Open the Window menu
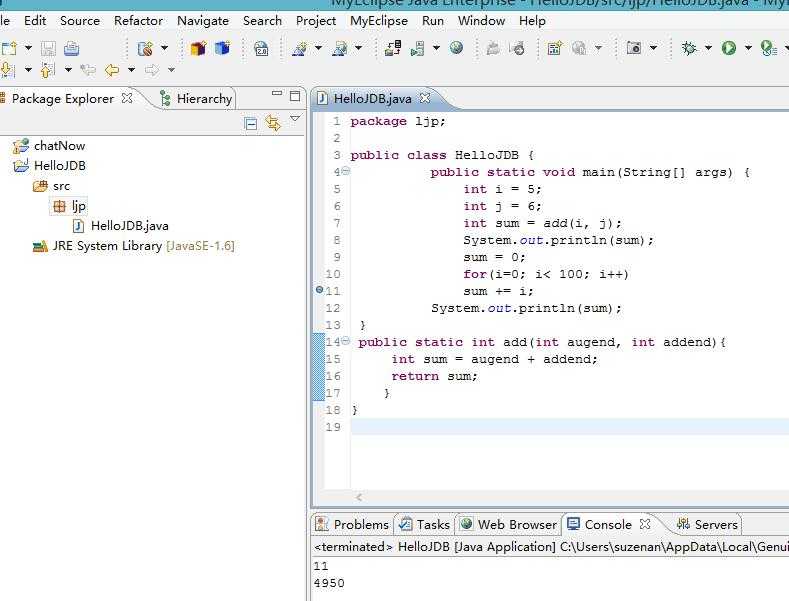Viewport: 789px width, 601px height. click(x=481, y=21)
